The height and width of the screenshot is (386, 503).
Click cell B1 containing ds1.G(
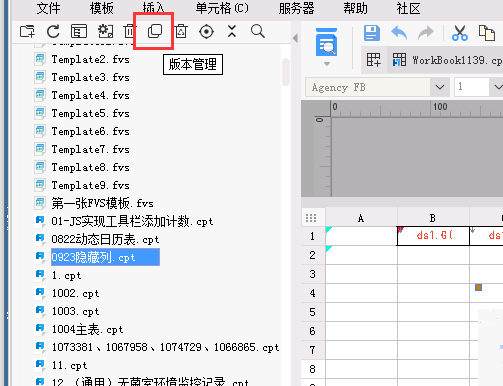pos(433,236)
